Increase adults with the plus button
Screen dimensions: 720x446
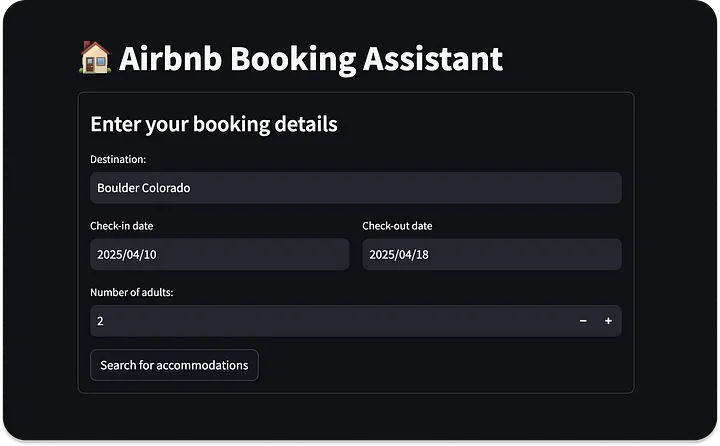(608, 321)
